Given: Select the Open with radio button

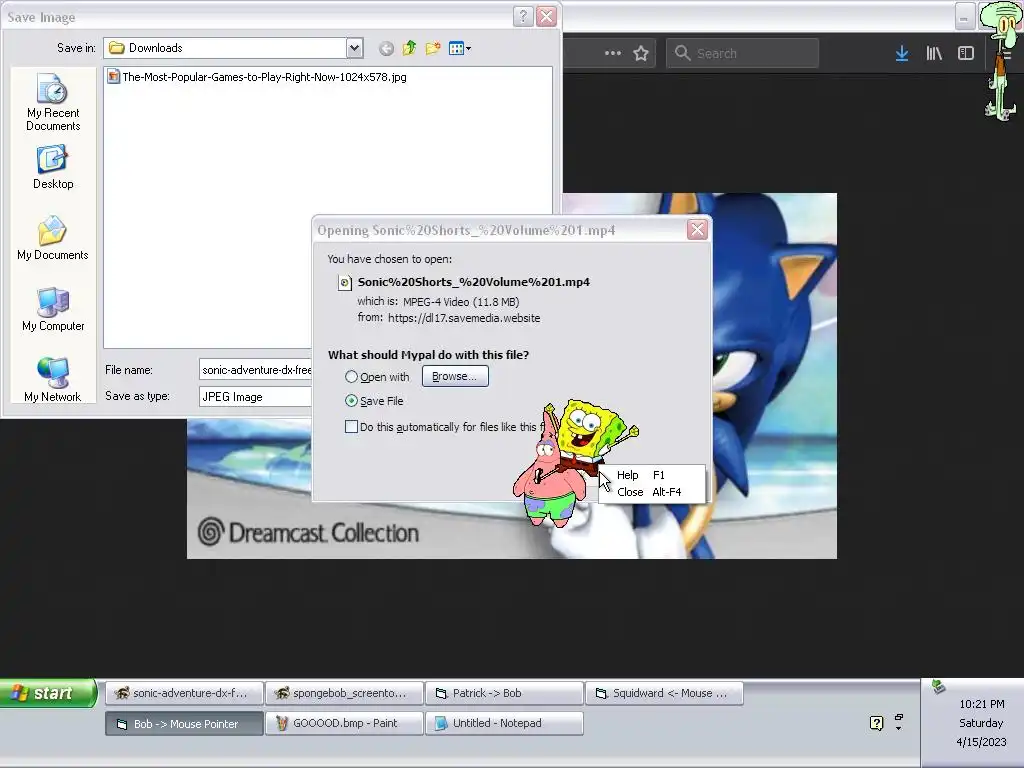Looking at the screenshot, I should (351, 377).
